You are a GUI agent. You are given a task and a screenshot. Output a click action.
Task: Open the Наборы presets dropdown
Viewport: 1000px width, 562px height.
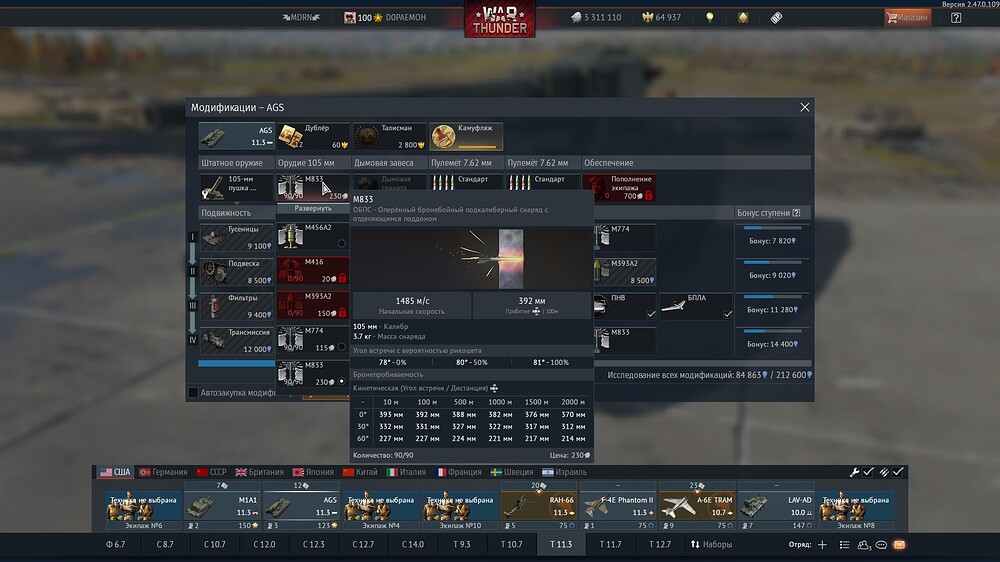tap(711, 544)
